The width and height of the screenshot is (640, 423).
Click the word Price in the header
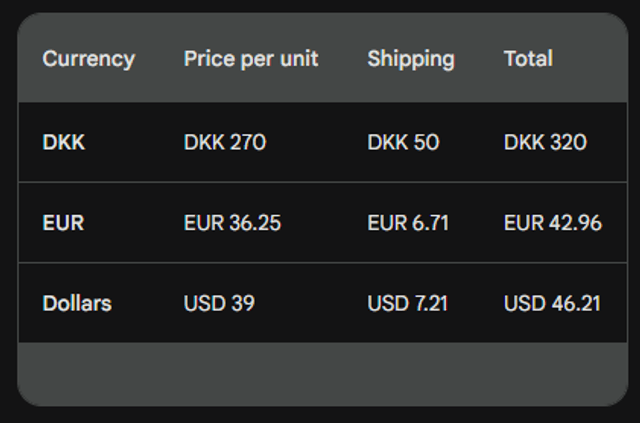click(207, 59)
